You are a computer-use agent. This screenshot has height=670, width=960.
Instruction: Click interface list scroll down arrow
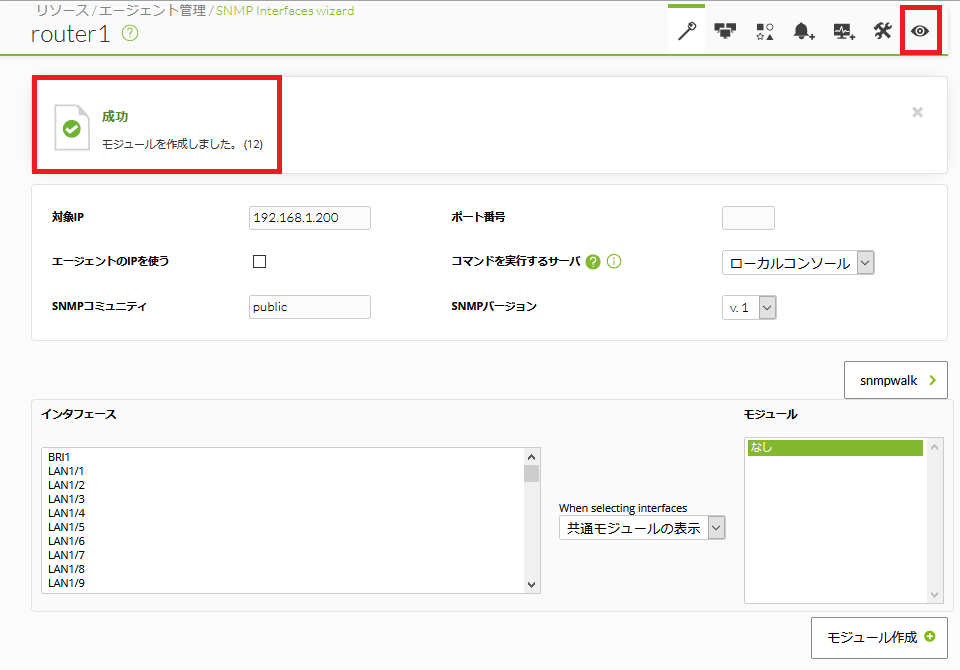point(531,585)
